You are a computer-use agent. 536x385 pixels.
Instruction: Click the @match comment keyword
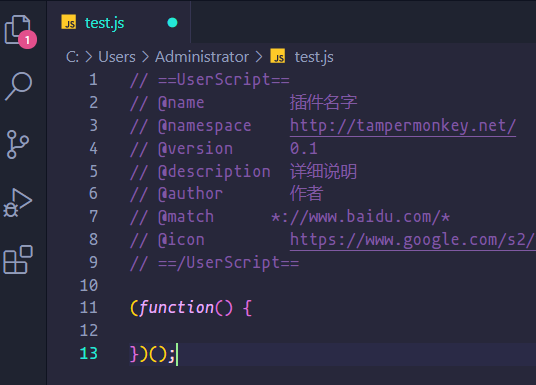[186, 217]
